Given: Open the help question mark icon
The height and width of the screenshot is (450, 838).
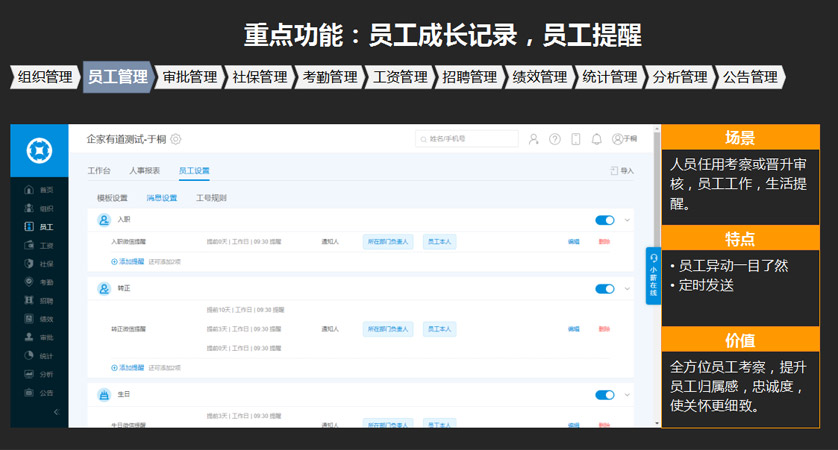Looking at the screenshot, I should 555,139.
